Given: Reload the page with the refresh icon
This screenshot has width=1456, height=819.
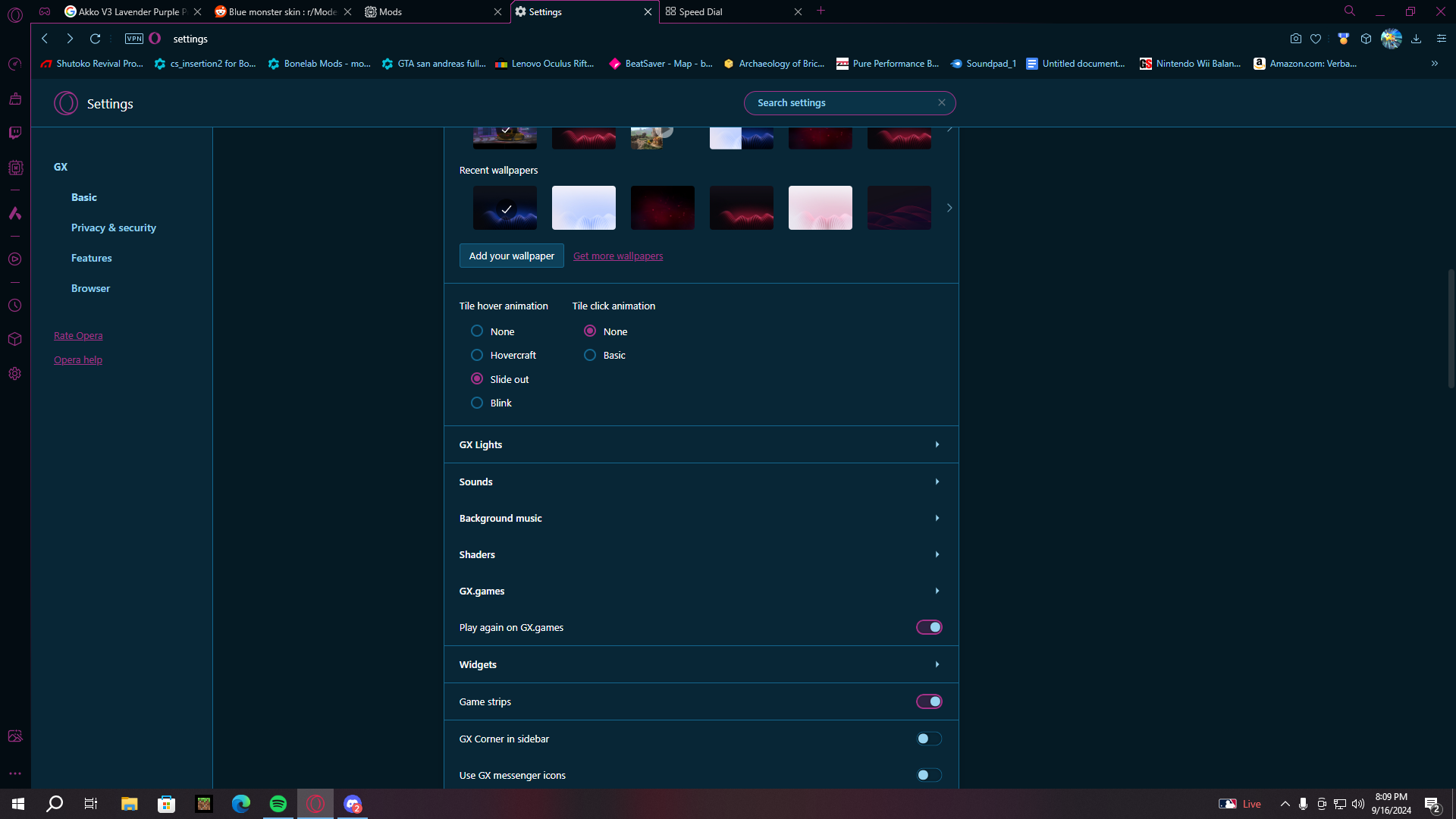Looking at the screenshot, I should pos(95,39).
